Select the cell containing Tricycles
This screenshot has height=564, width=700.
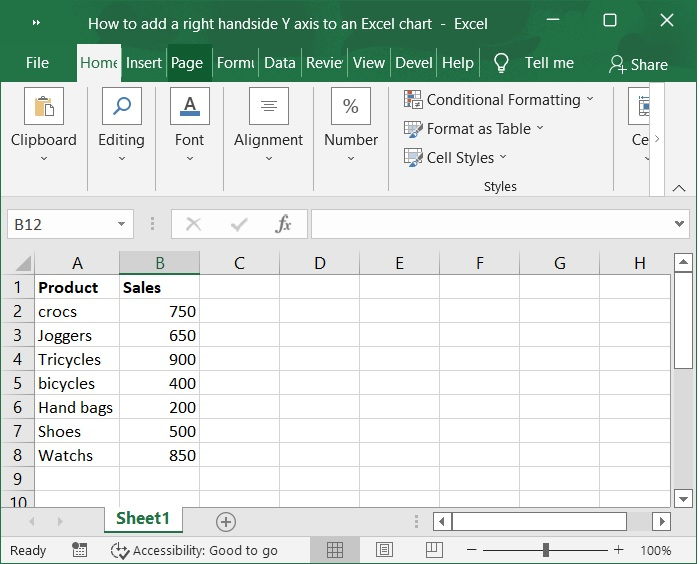[x=77, y=359]
